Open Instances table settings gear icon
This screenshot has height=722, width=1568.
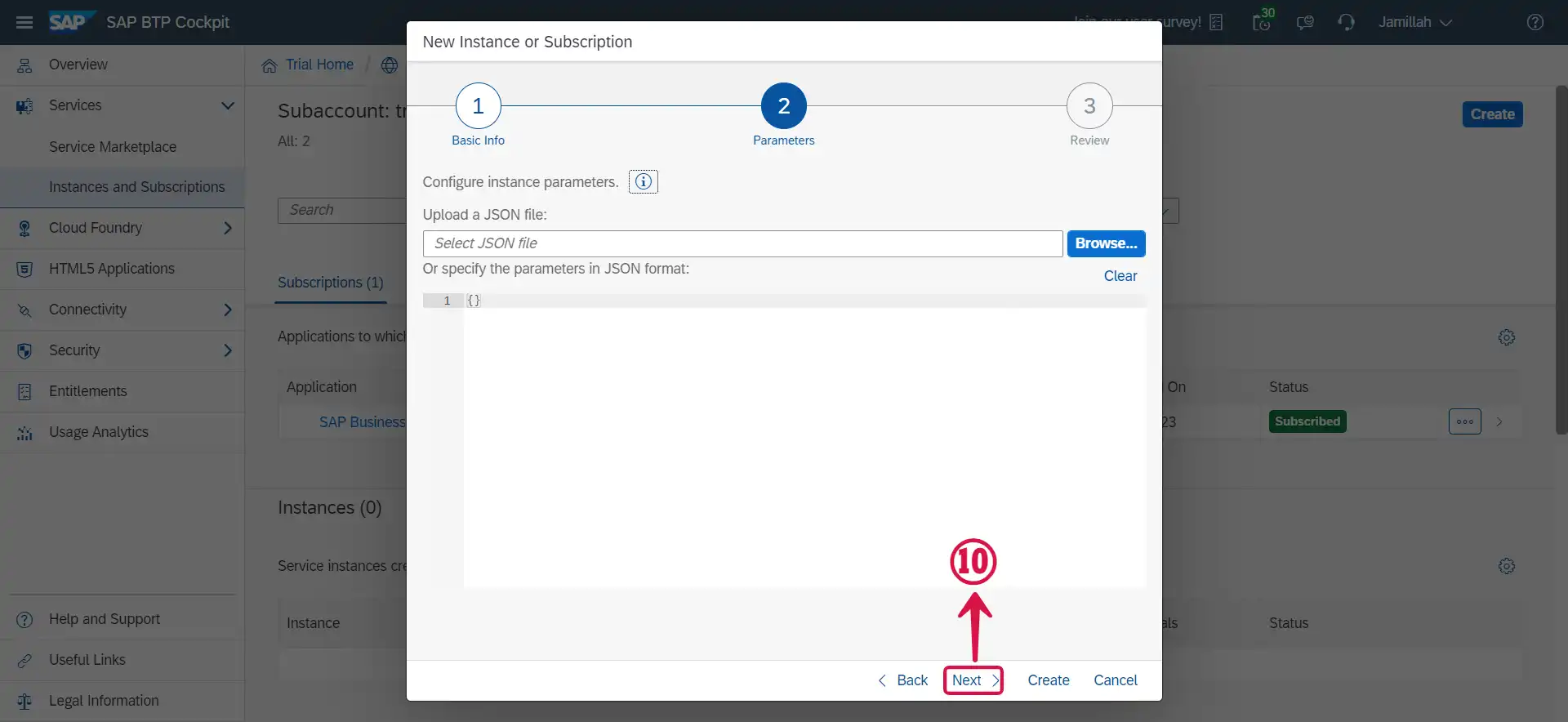(x=1507, y=566)
